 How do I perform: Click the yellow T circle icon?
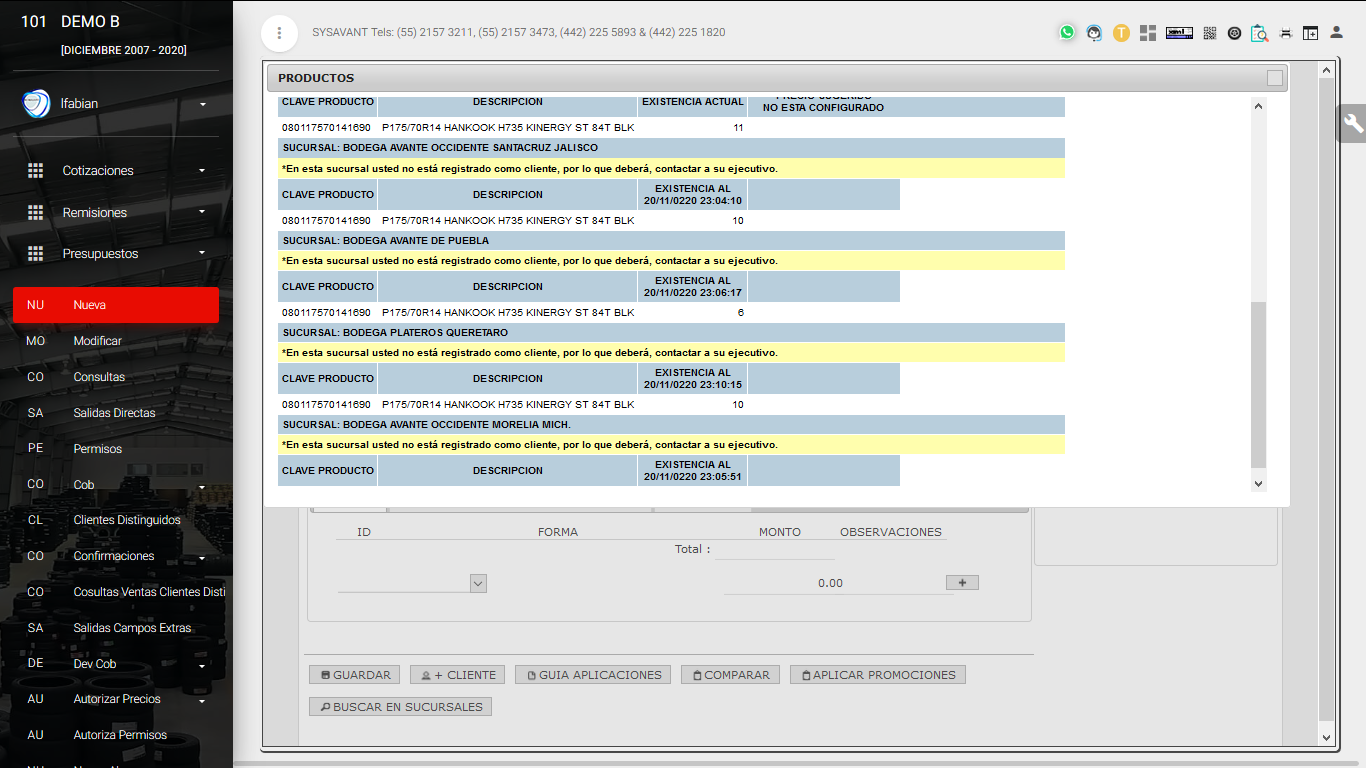click(1121, 33)
